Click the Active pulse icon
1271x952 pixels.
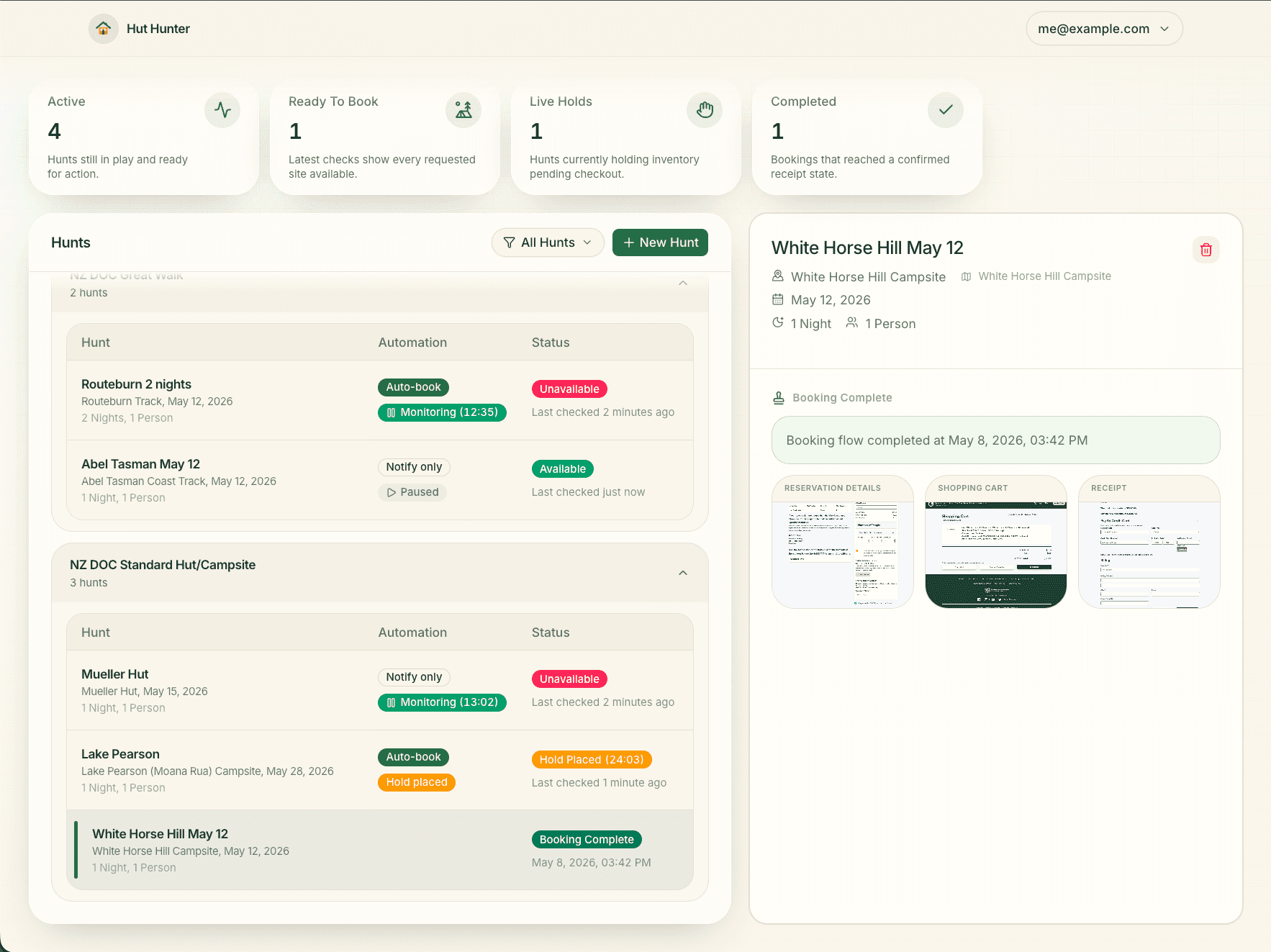point(222,110)
